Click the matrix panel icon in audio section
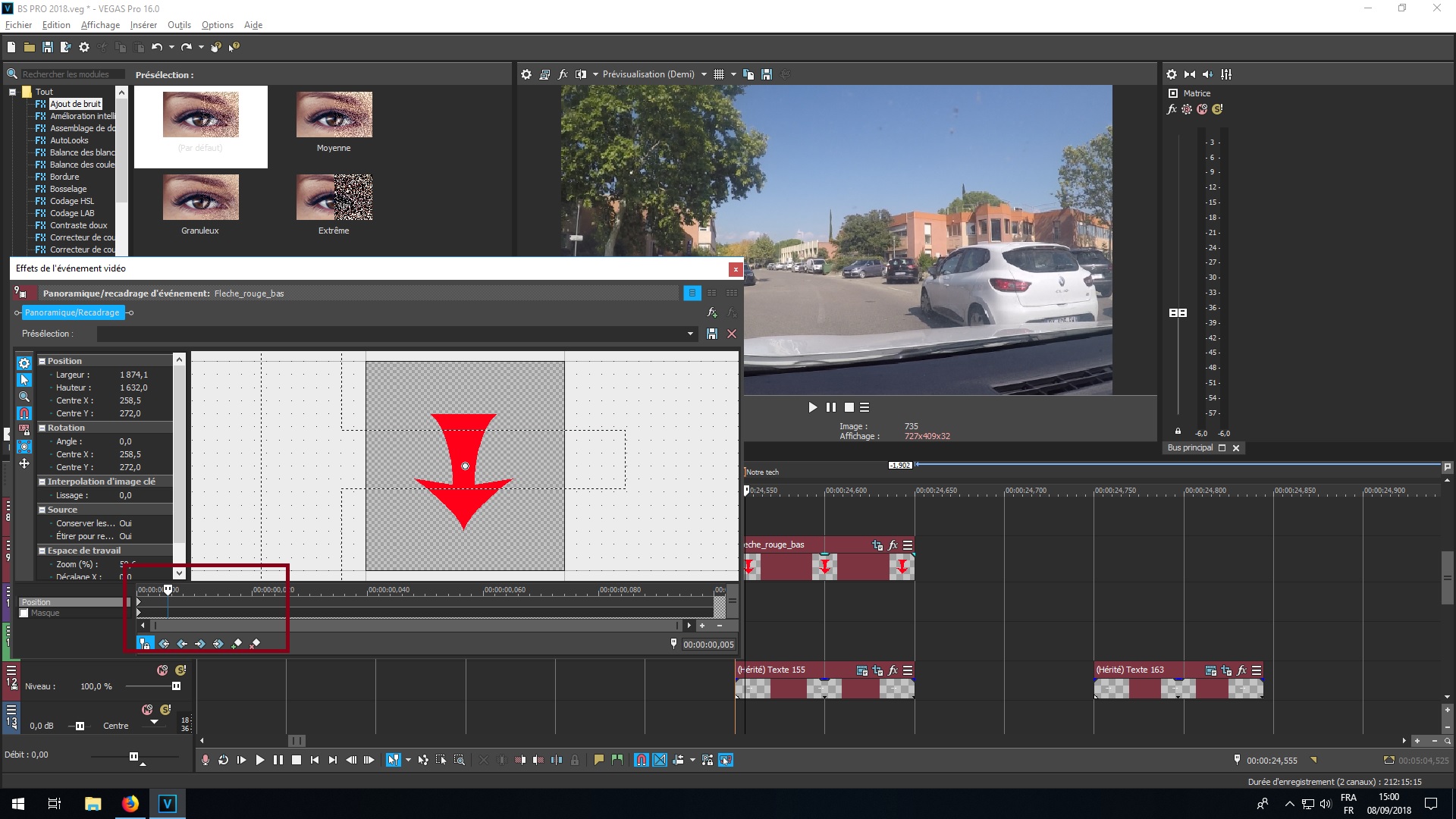 coord(1173,93)
